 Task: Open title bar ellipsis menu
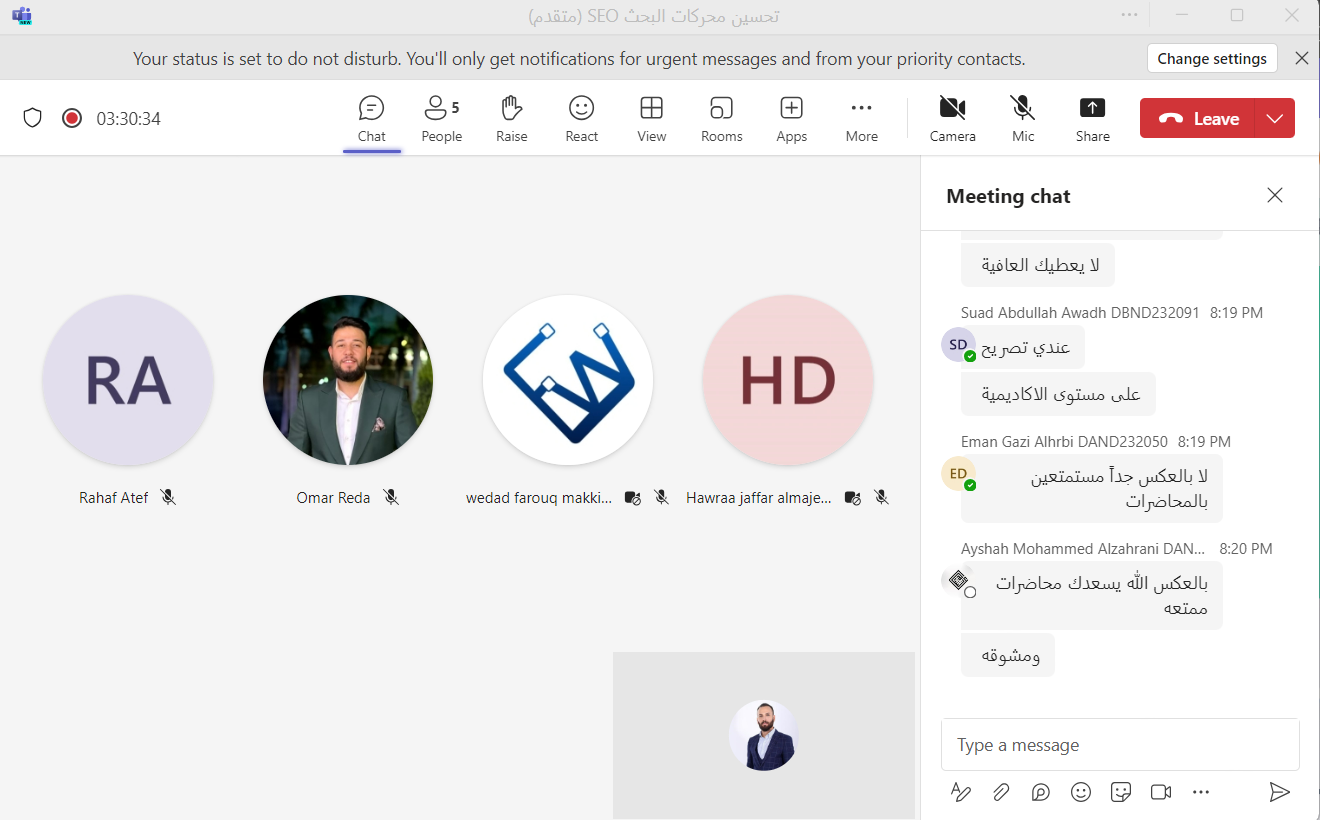tap(1130, 15)
